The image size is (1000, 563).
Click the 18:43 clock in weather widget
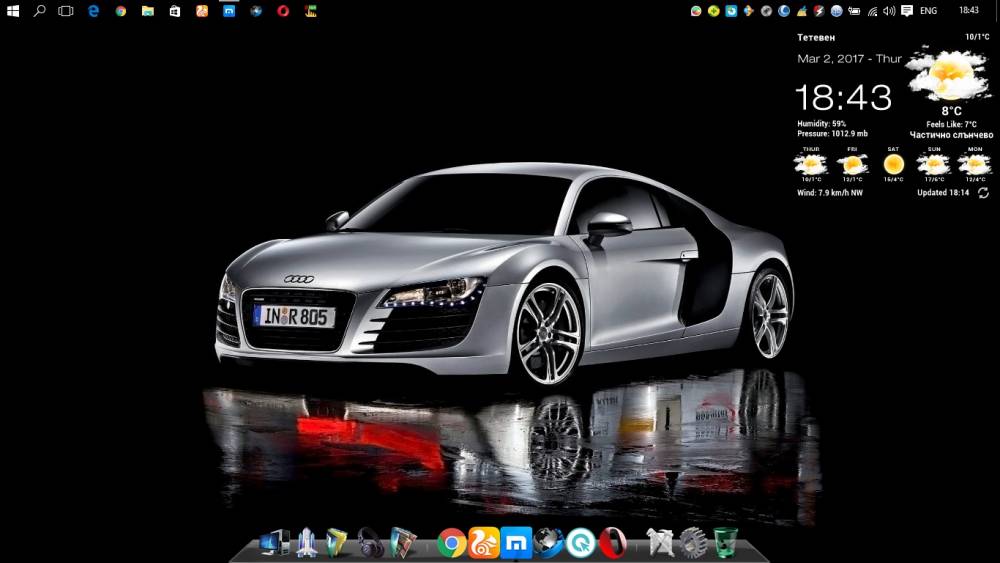click(843, 98)
